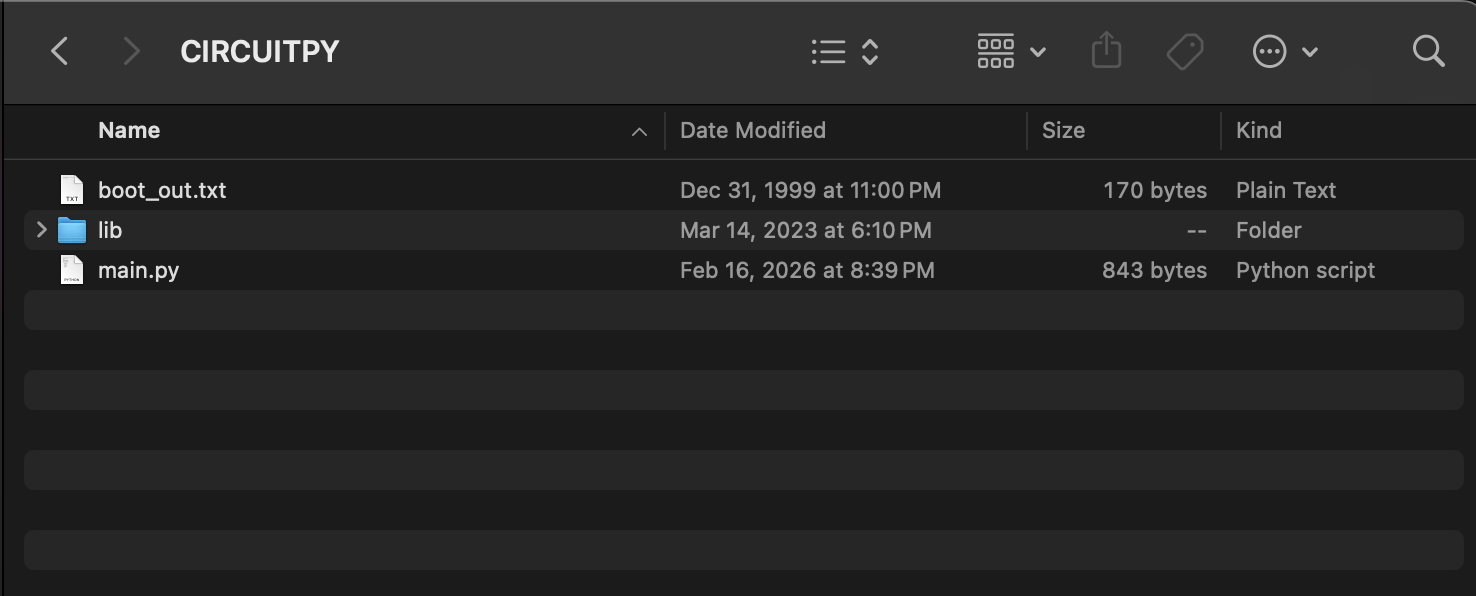Click the Share toolbar icon
Viewport: 1476px width, 596px height.
click(x=1106, y=51)
